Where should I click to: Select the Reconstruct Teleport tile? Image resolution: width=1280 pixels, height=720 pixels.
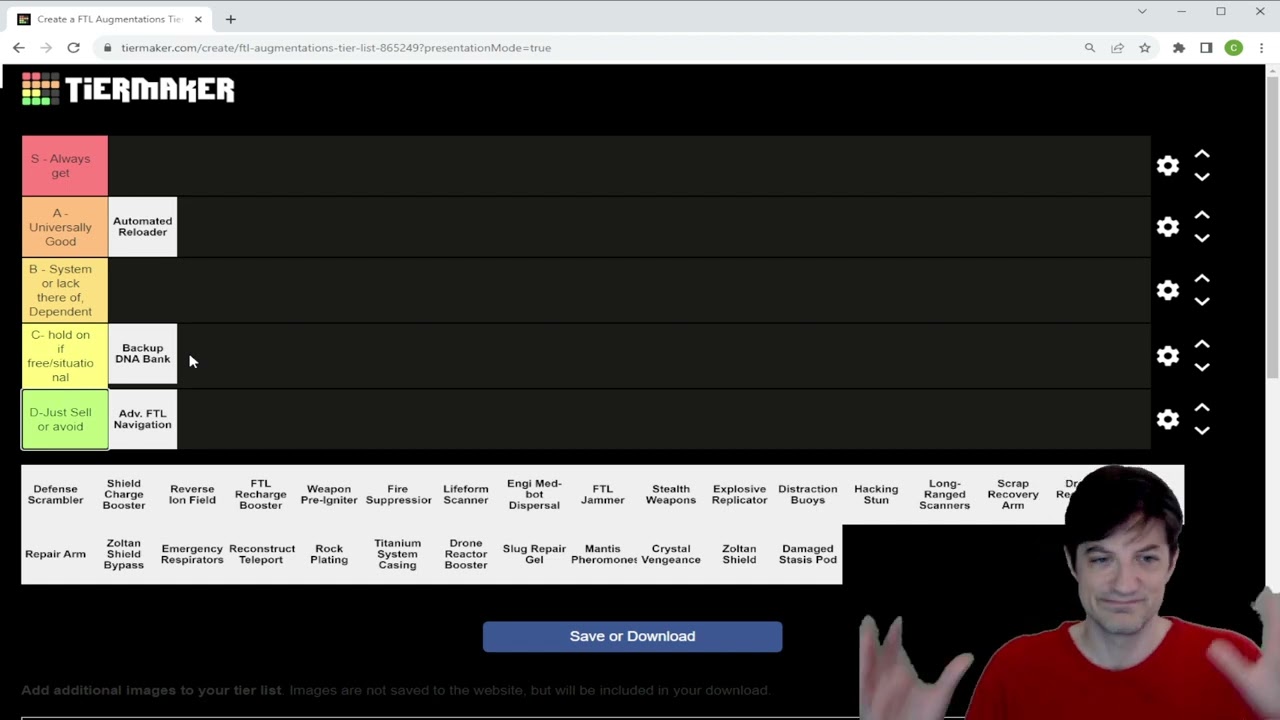(261, 554)
